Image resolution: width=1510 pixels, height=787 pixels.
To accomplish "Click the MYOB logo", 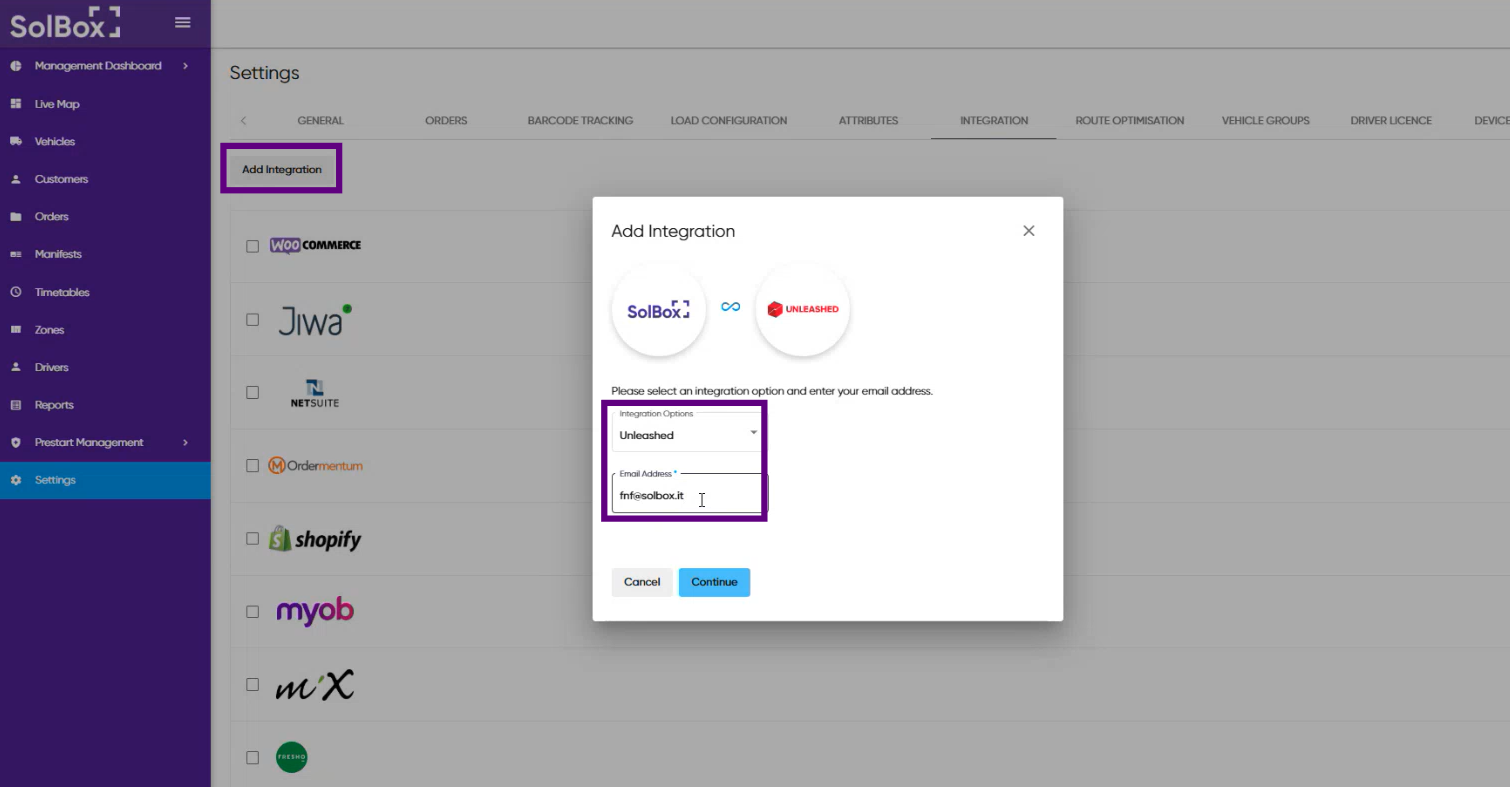I will tap(315, 611).
